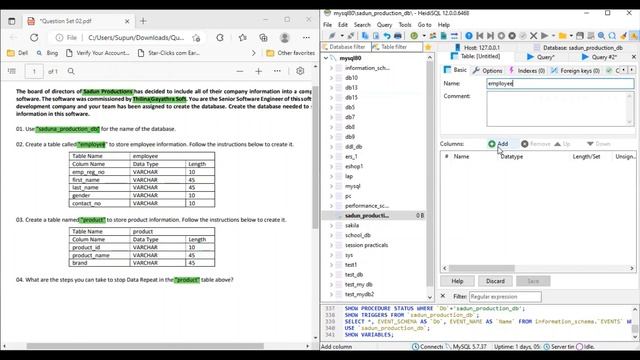Click the disconnect plug icon in HeidiSQL
The image size is (640, 360).
click(351, 36)
